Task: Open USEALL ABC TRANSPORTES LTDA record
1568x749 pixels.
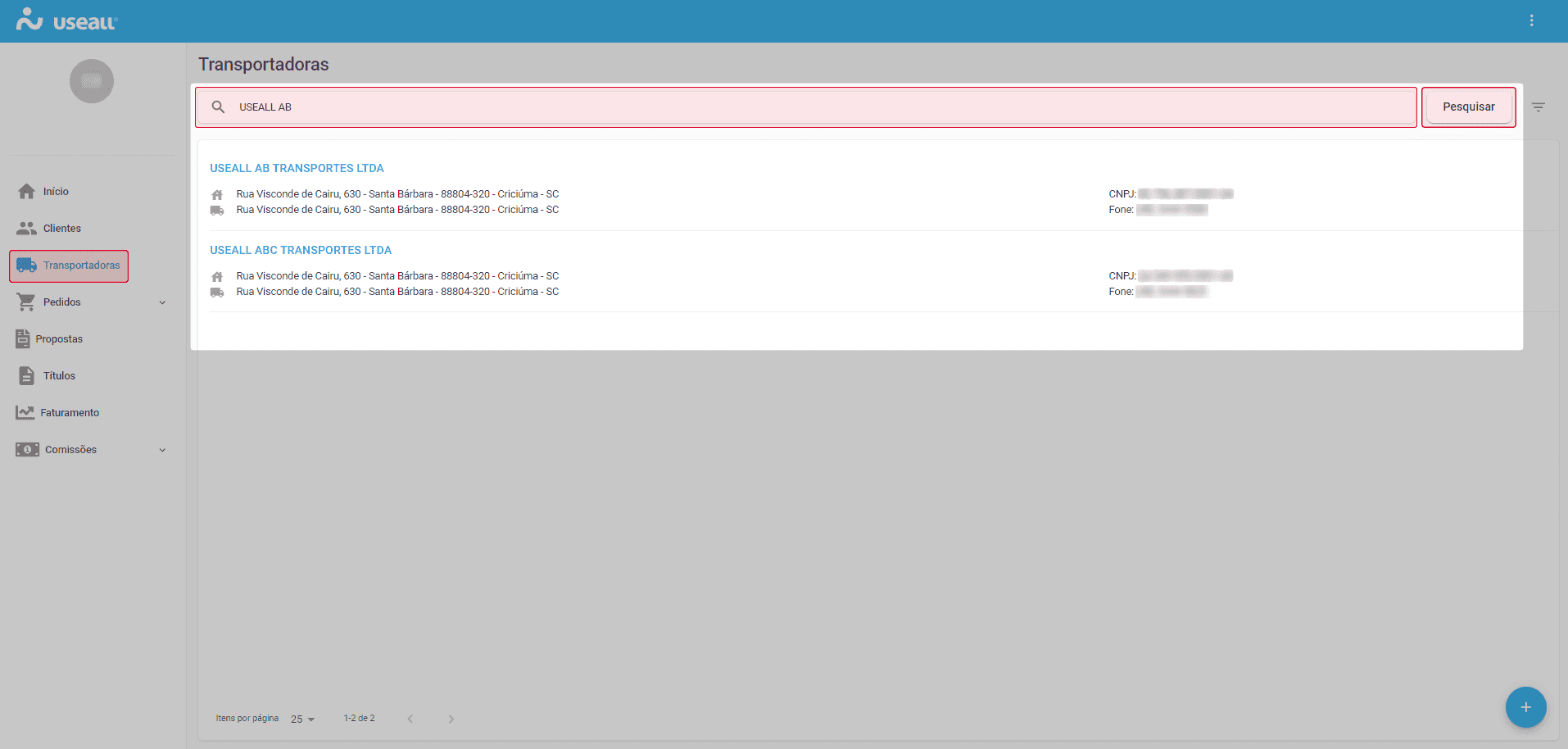Action: tap(301, 250)
